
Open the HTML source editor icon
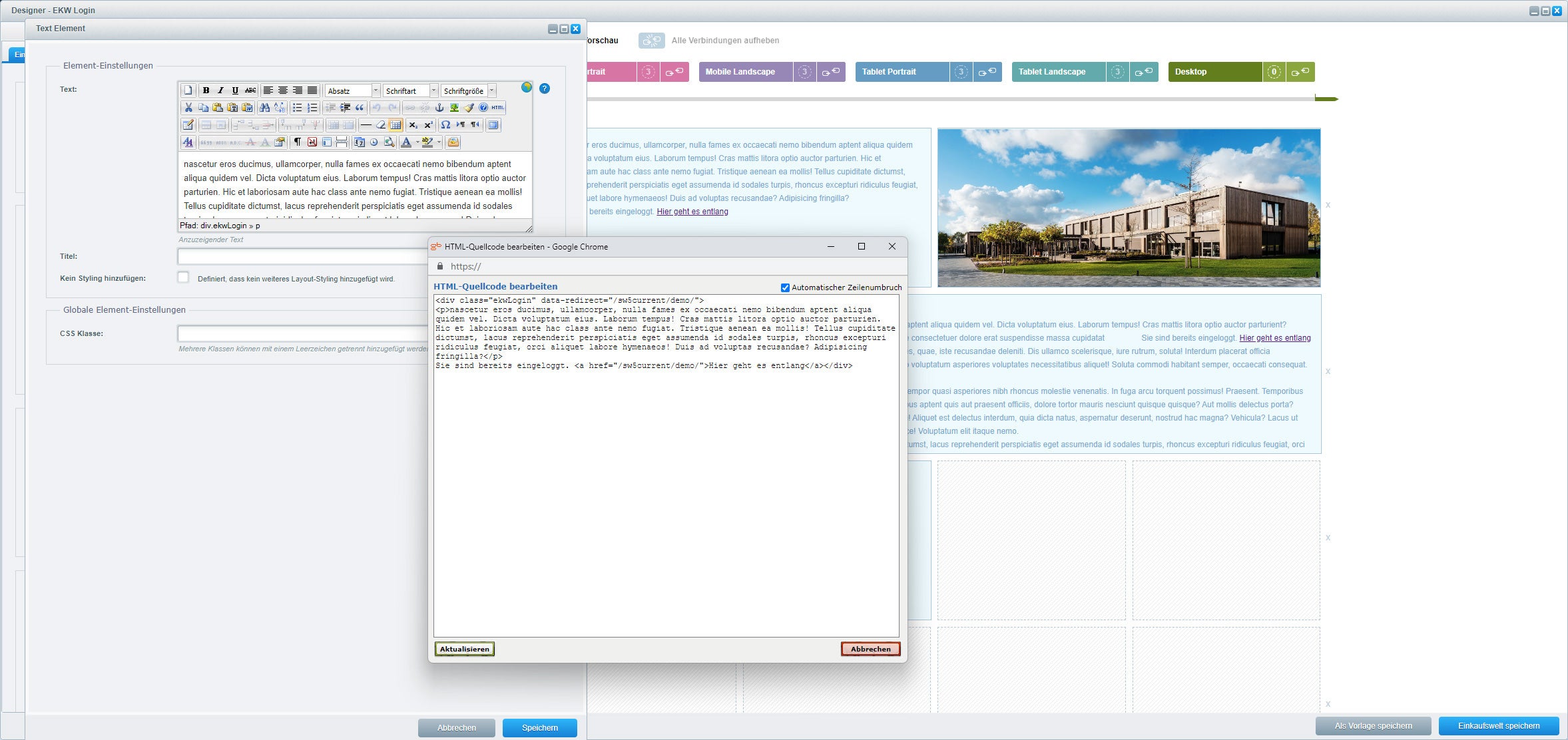point(498,108)
